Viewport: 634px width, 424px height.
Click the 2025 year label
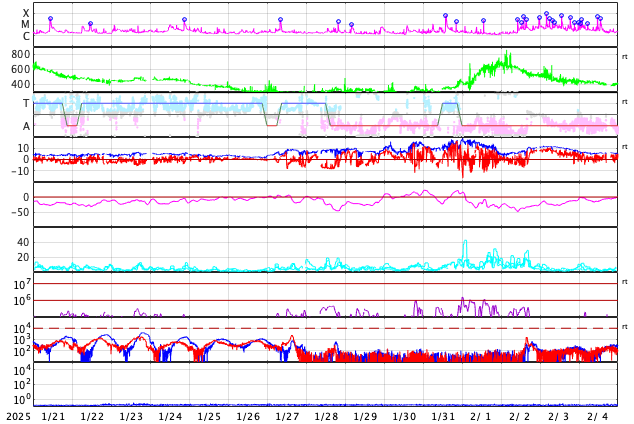18,416
